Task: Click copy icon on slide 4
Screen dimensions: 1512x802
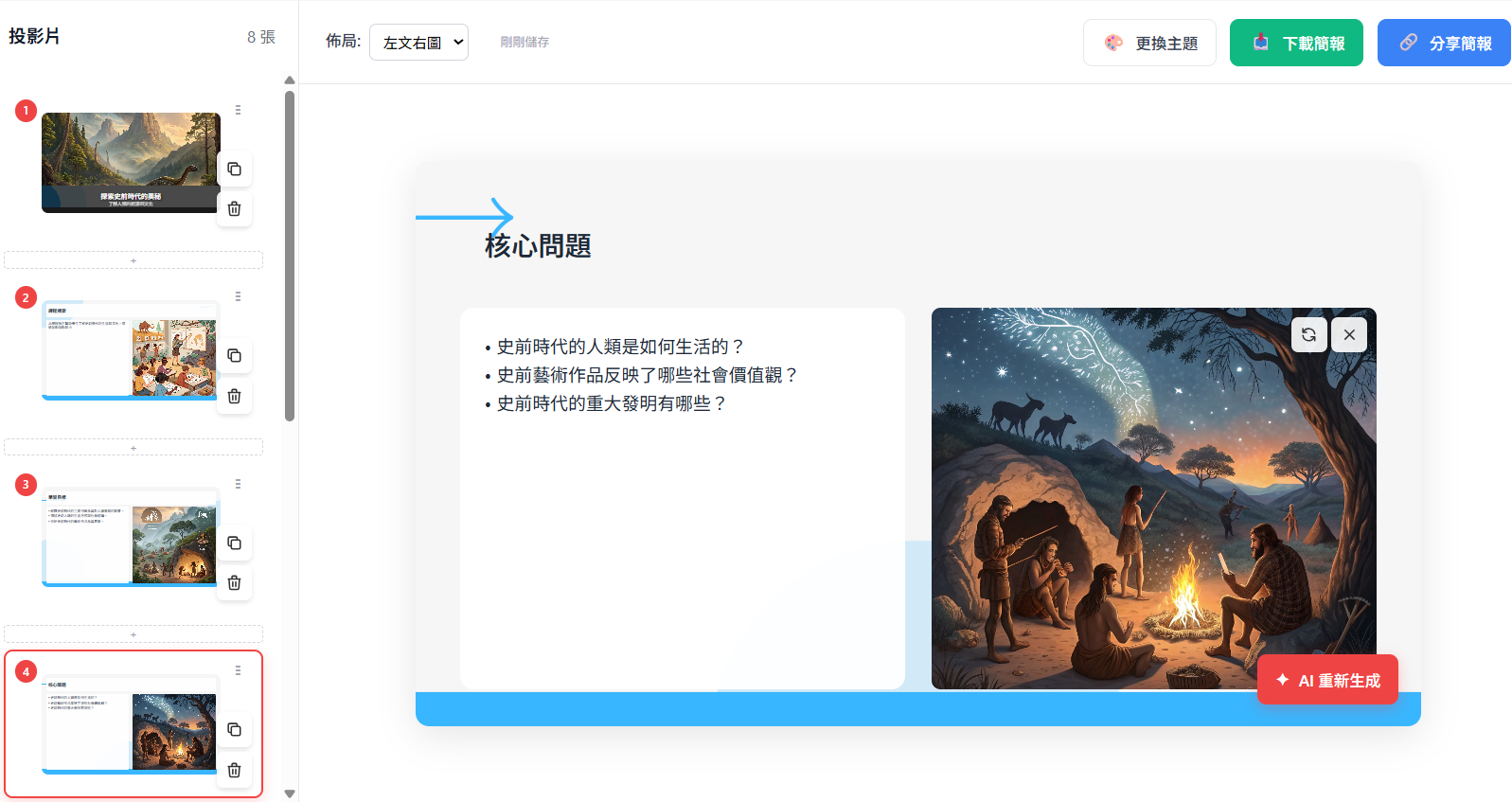Action: coord(234,730)
